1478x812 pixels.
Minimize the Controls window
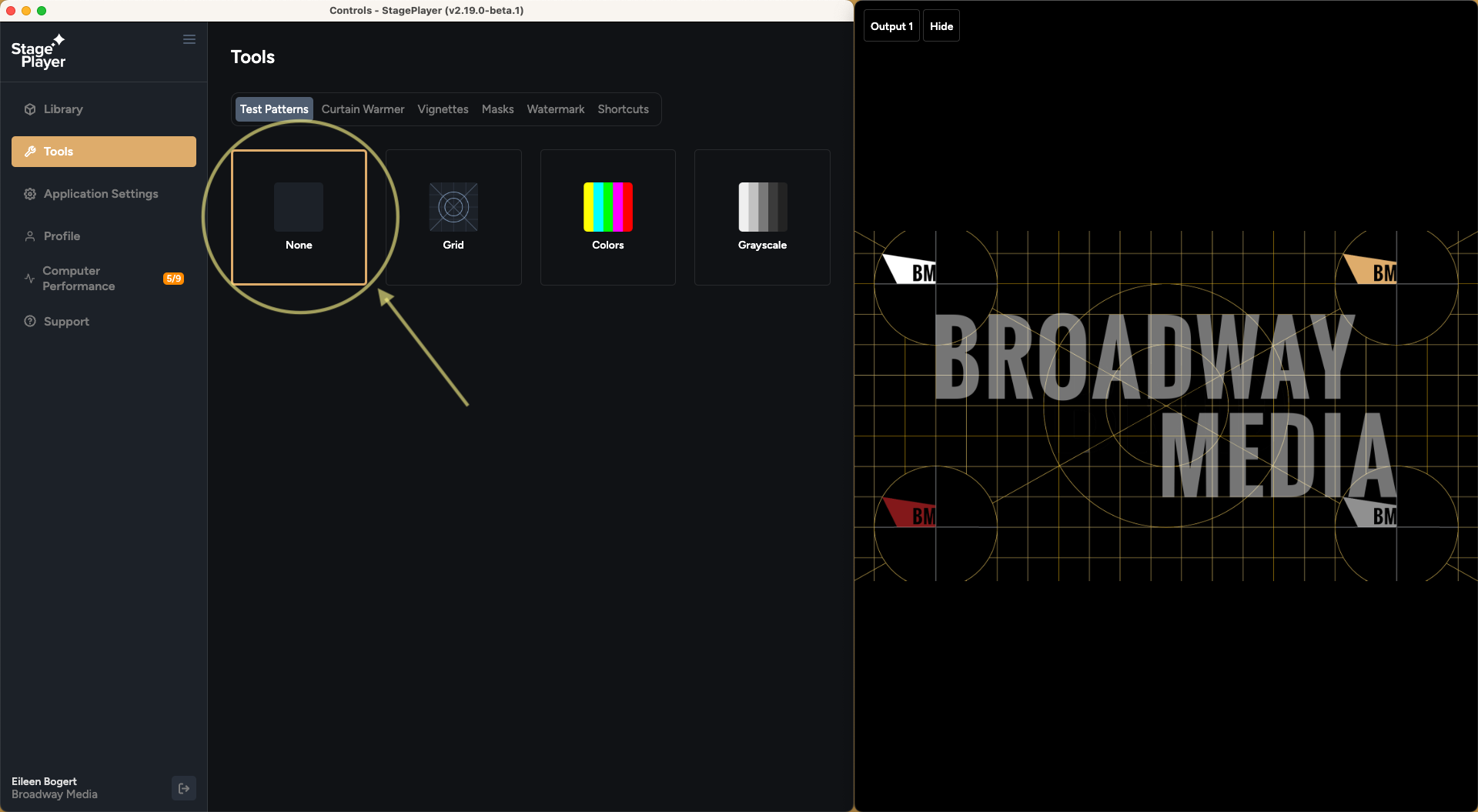(x=26, y=11)
